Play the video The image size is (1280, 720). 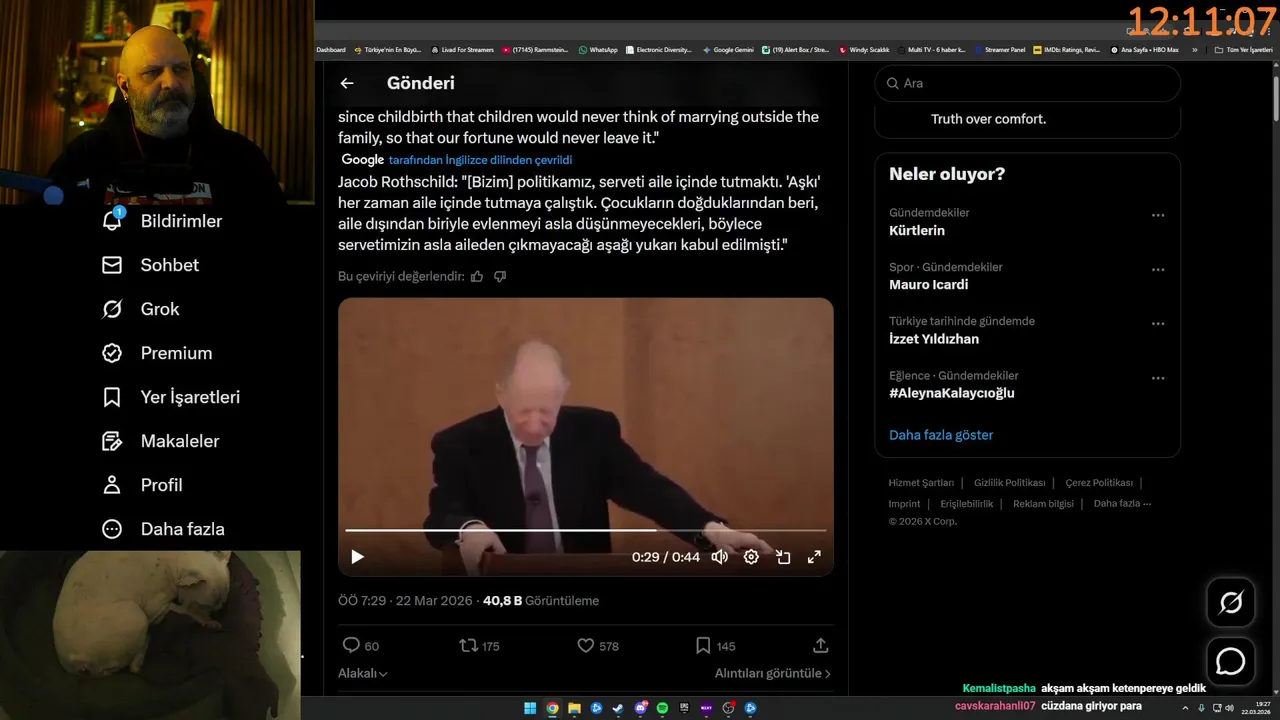click(x=357, y=557)
